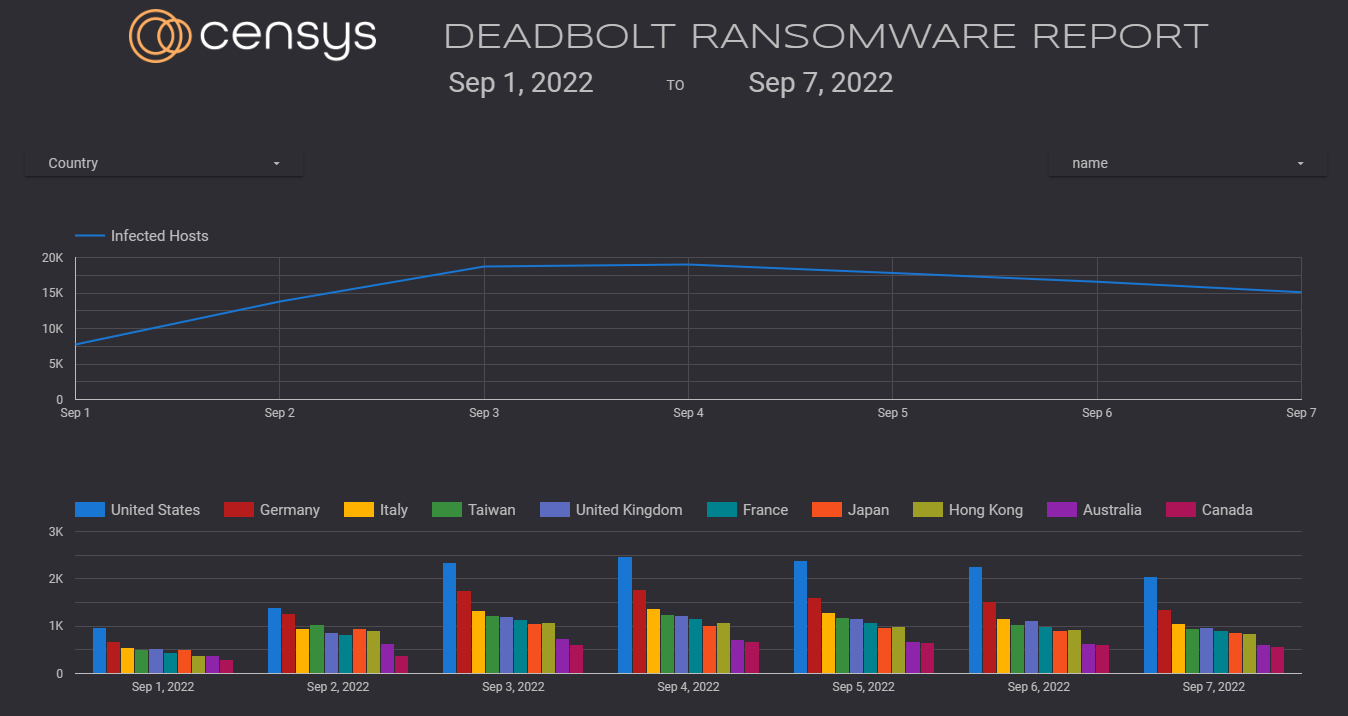The image size is (1348, 716).
Task: Click the Deadbolt Ransomware Report title
Action: click(x=826, y=37)
